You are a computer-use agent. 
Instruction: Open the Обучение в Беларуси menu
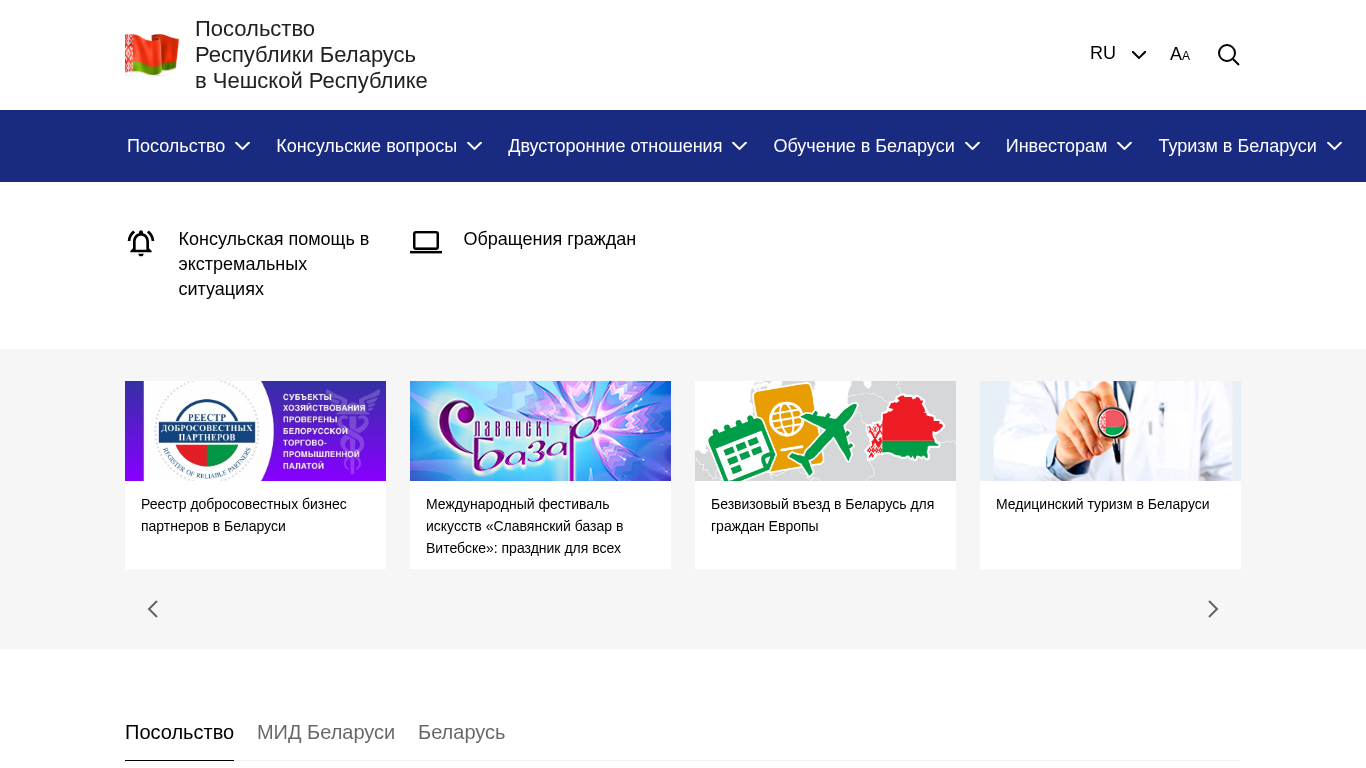click(x=876, y=146)
